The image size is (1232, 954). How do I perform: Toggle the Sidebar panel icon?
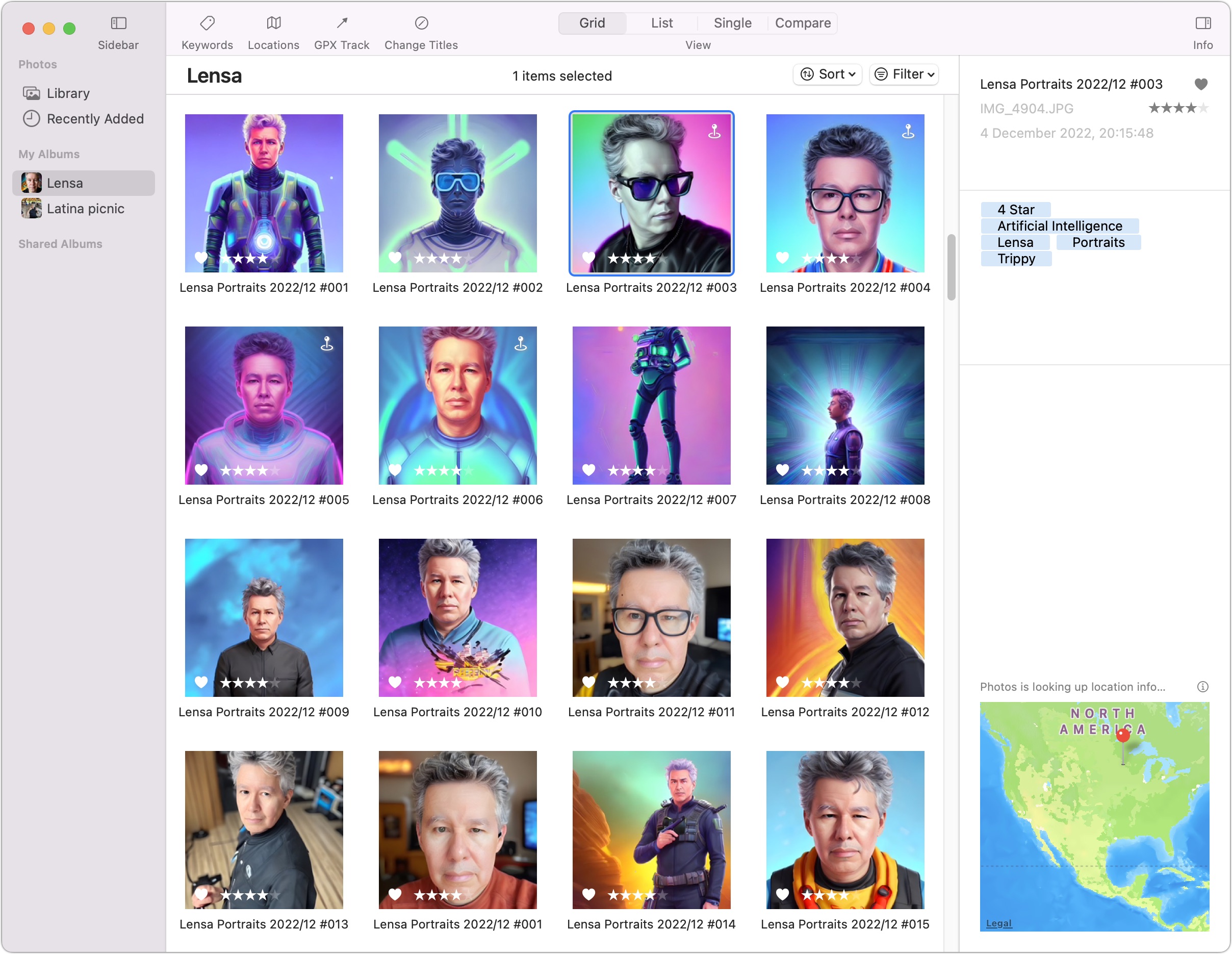coord(118,23)
